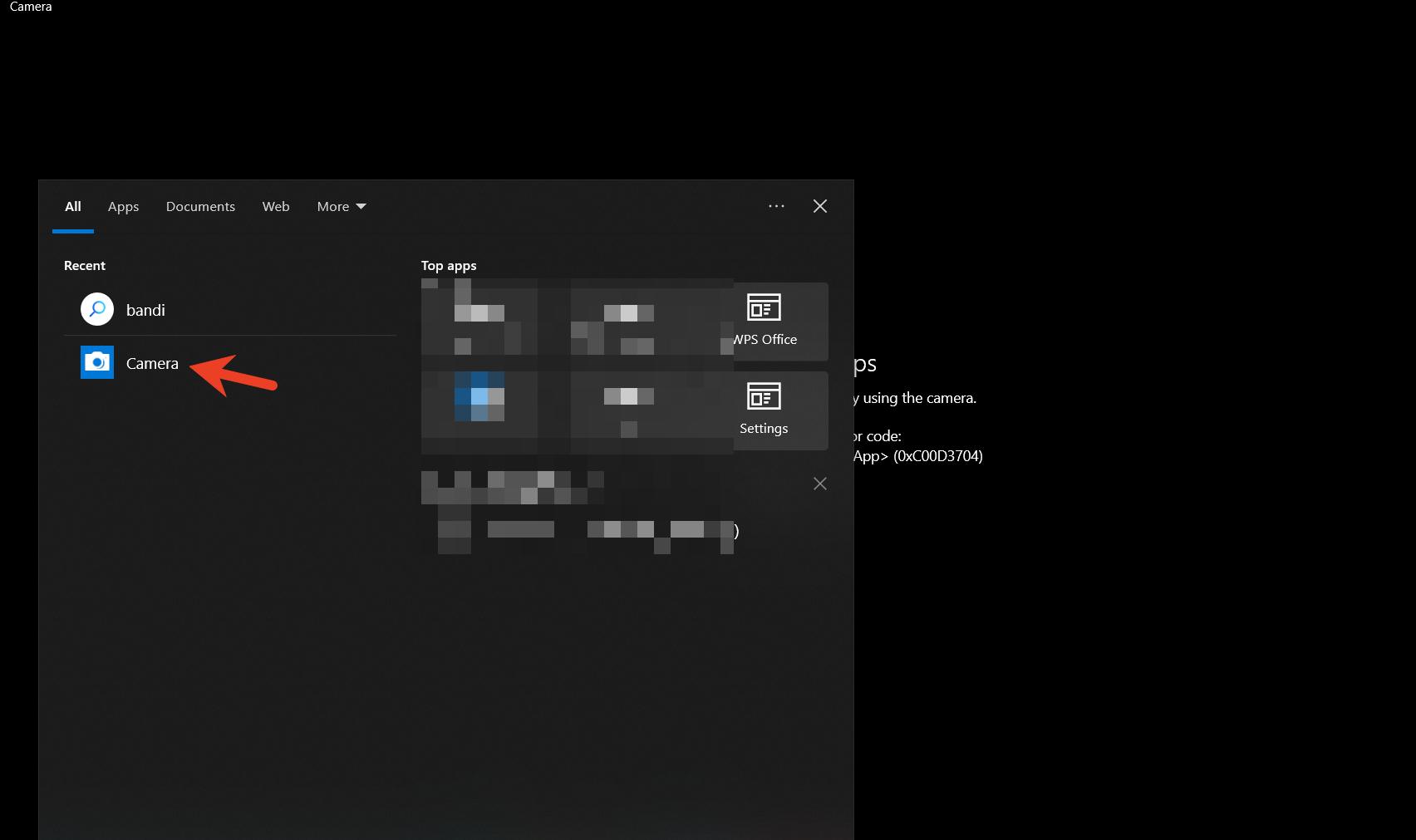Show Web search results tab
This screenshot has width=1416, height=840.
[276, 206]
